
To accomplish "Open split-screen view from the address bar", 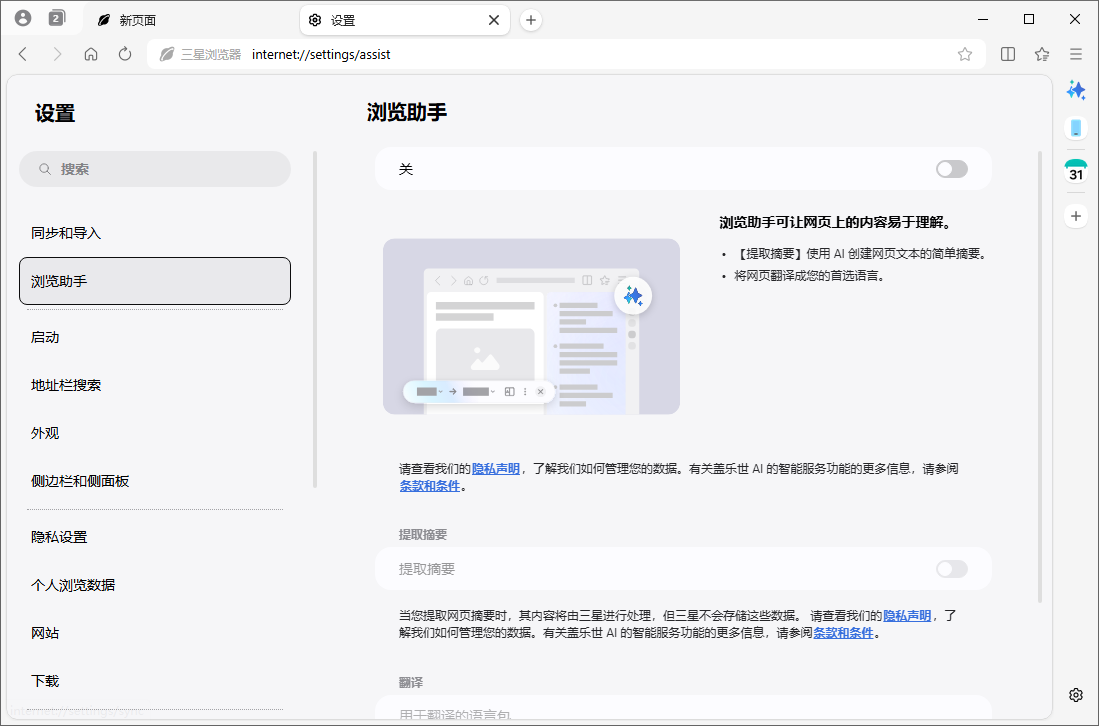I will coord(1007,55).
